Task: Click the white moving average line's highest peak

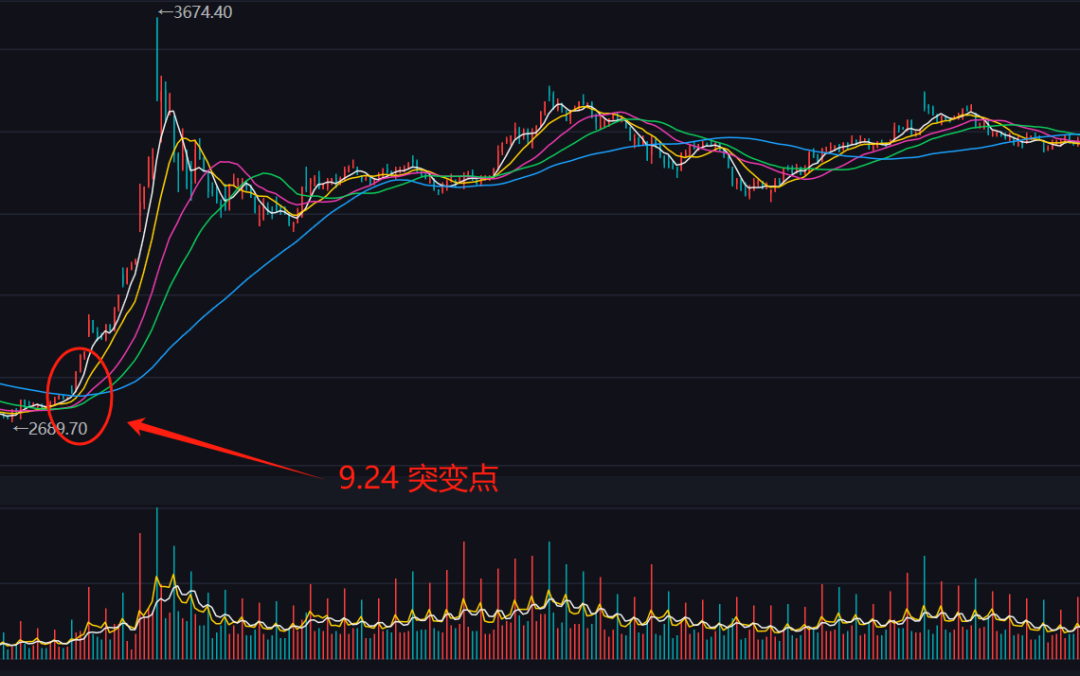Action: (171, 112)
